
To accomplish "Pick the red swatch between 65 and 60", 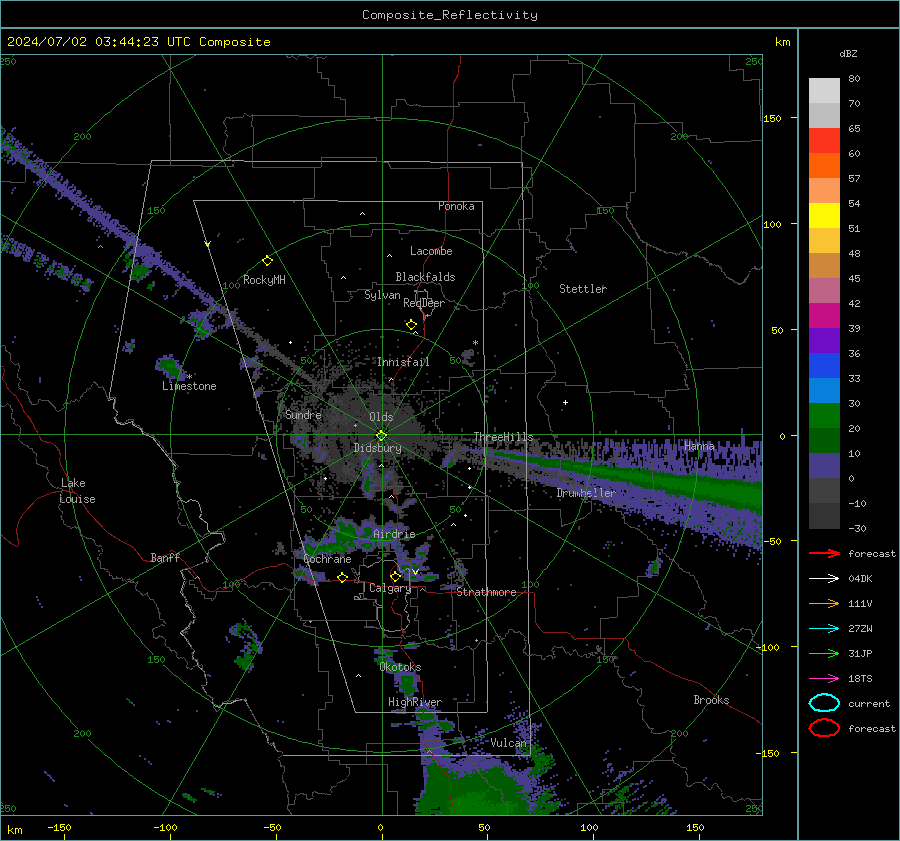I will click(x=824, y=141).
